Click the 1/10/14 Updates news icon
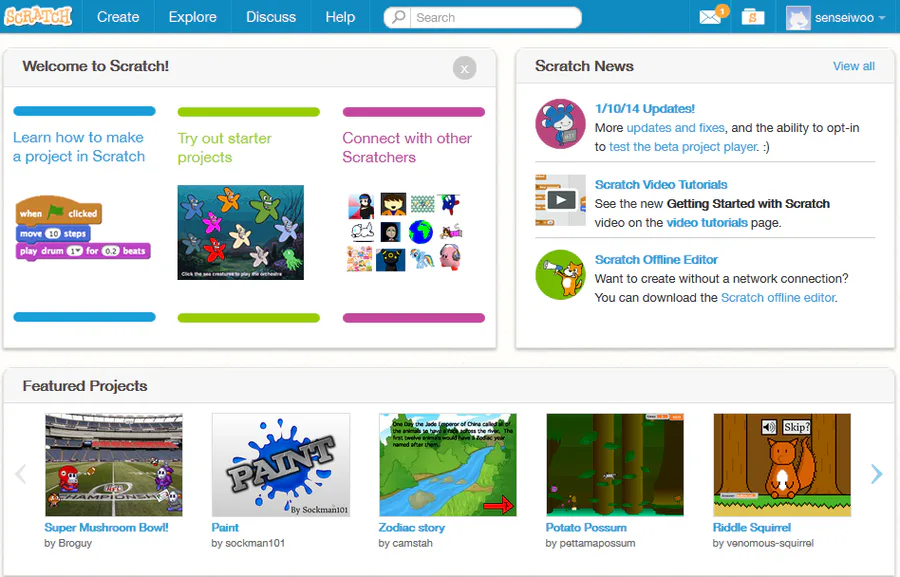The width and height of the screenshot is (900, 577). [560, 123]
